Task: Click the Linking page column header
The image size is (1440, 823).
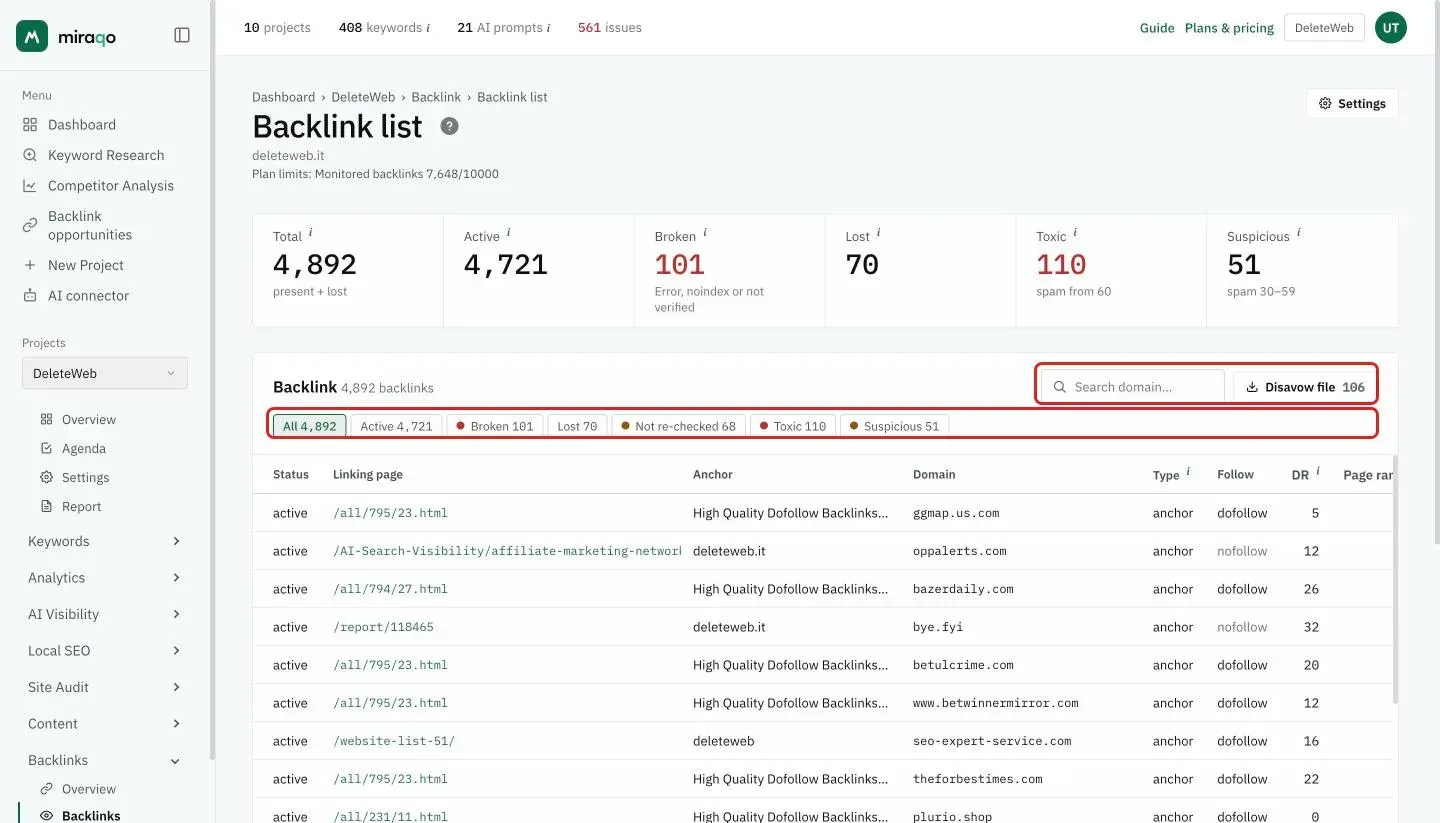Action: (368, 474)
